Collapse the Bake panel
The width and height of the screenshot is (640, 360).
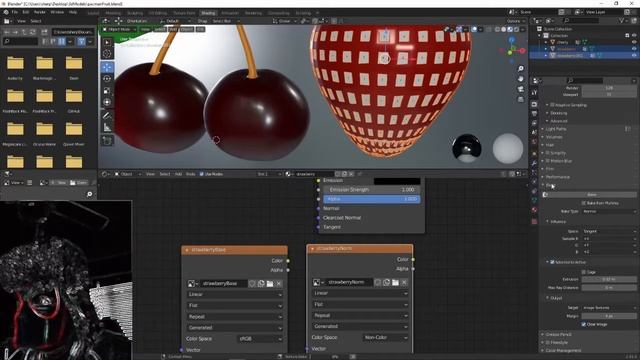tap(549, 185)
